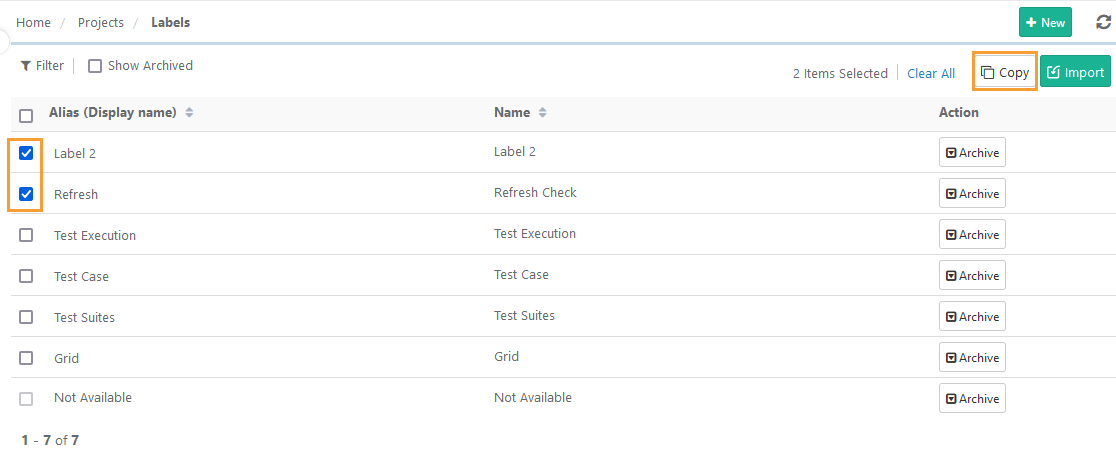
Task: Archive the Label 2 row
Action: (972, 153)
